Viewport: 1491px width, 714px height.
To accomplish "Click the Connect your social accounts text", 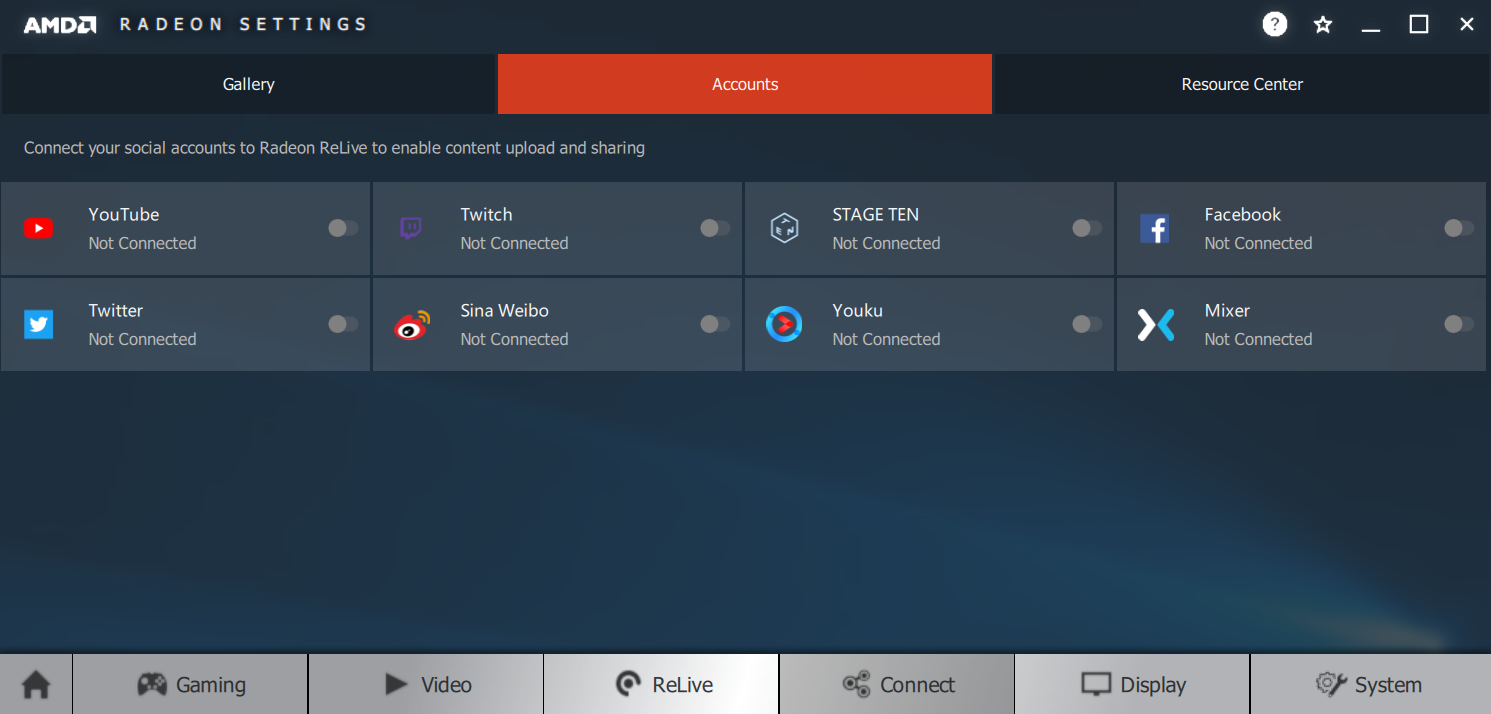I will [334, 148].
